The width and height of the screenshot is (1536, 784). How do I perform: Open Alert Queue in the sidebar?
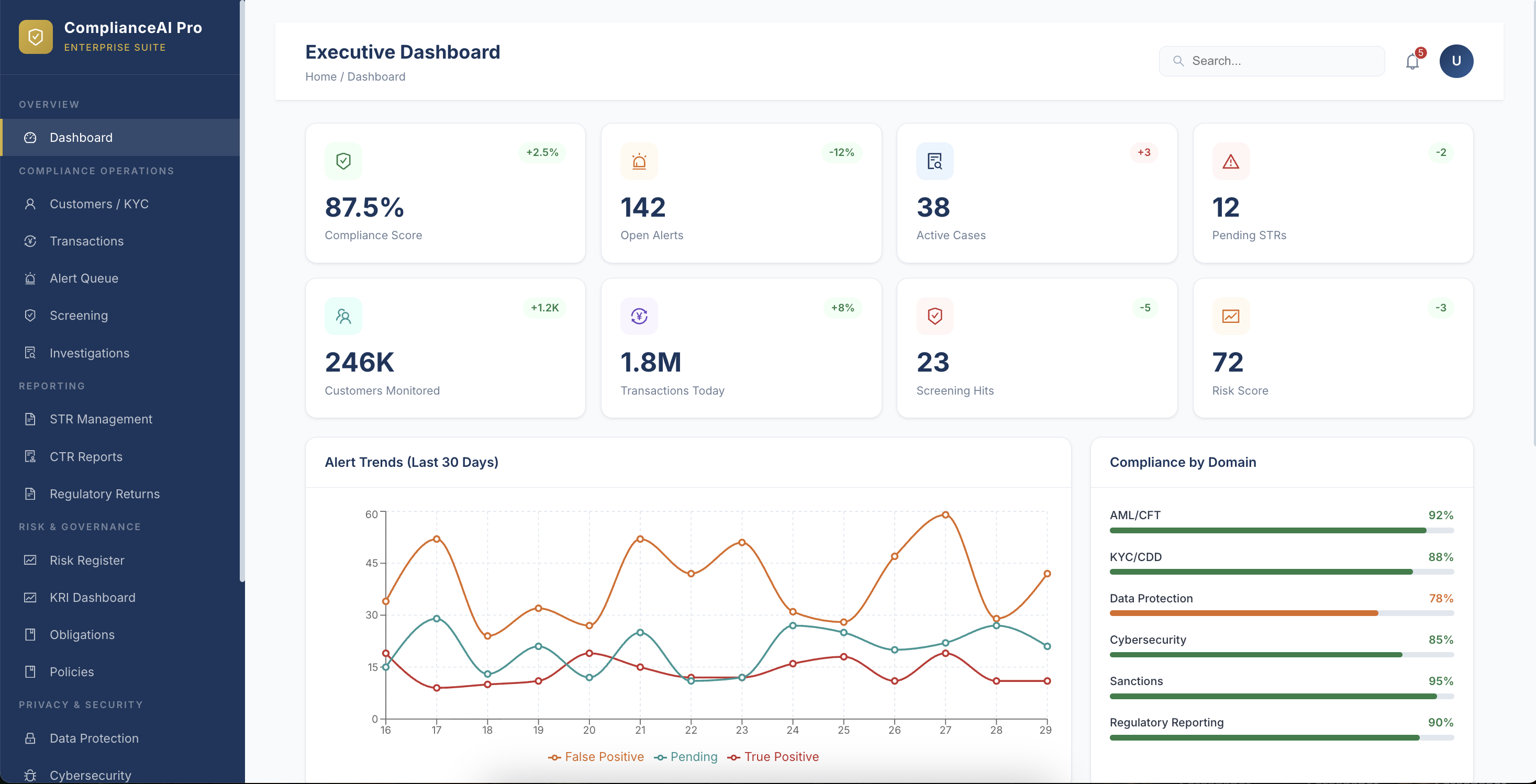click(x=83, y=278)
